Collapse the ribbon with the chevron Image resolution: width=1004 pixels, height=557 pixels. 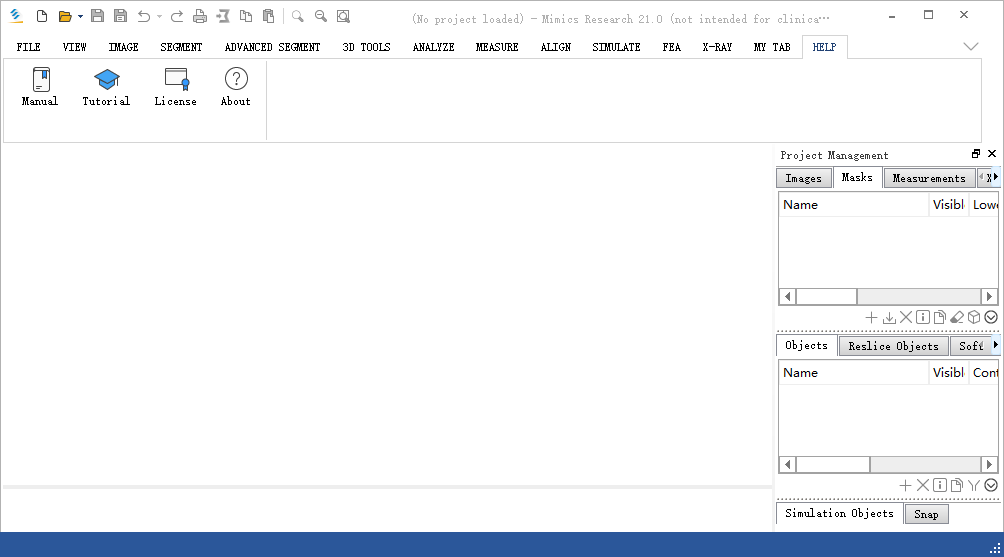pyautogui.click(x=971, y=46)
